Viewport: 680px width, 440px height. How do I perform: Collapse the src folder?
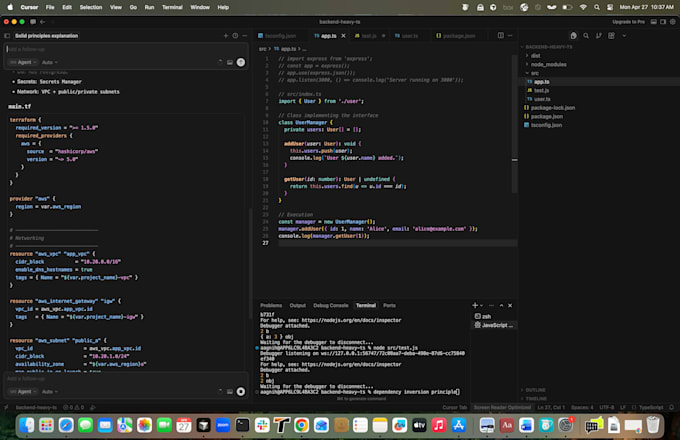pyautogui.click(x=535, y=73)
